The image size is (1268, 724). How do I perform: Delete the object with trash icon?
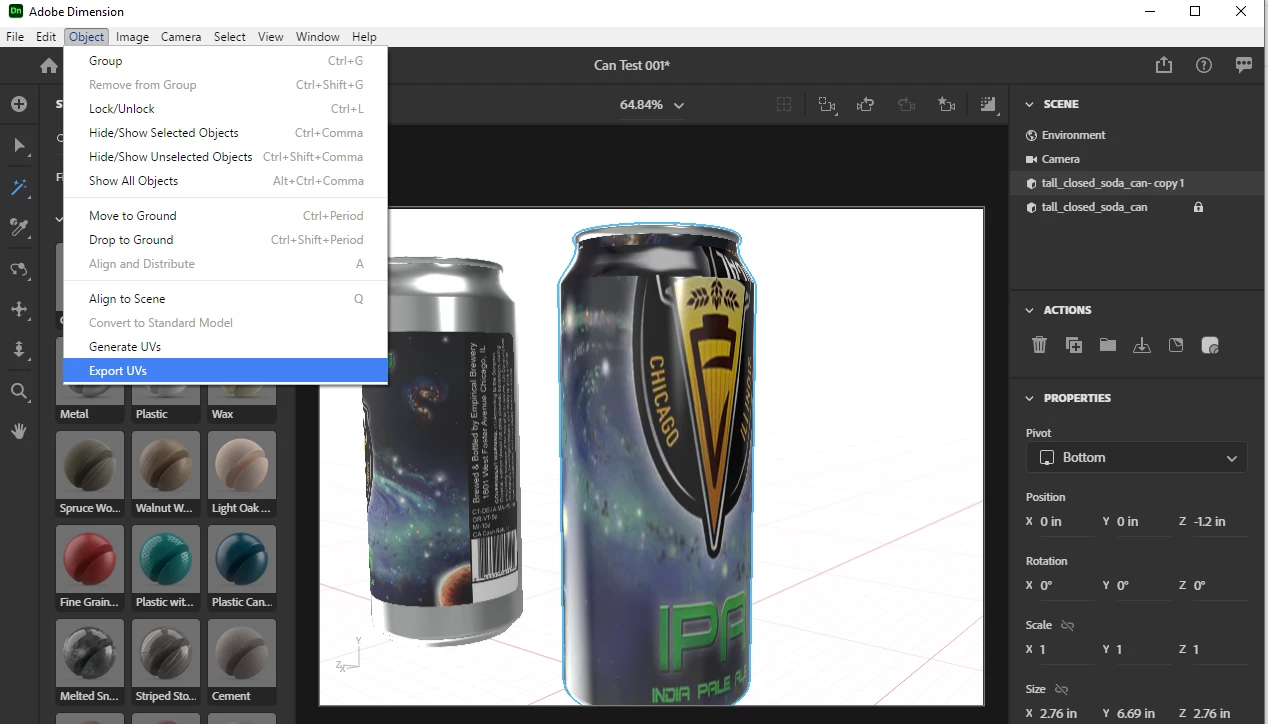pos(1040,345)
